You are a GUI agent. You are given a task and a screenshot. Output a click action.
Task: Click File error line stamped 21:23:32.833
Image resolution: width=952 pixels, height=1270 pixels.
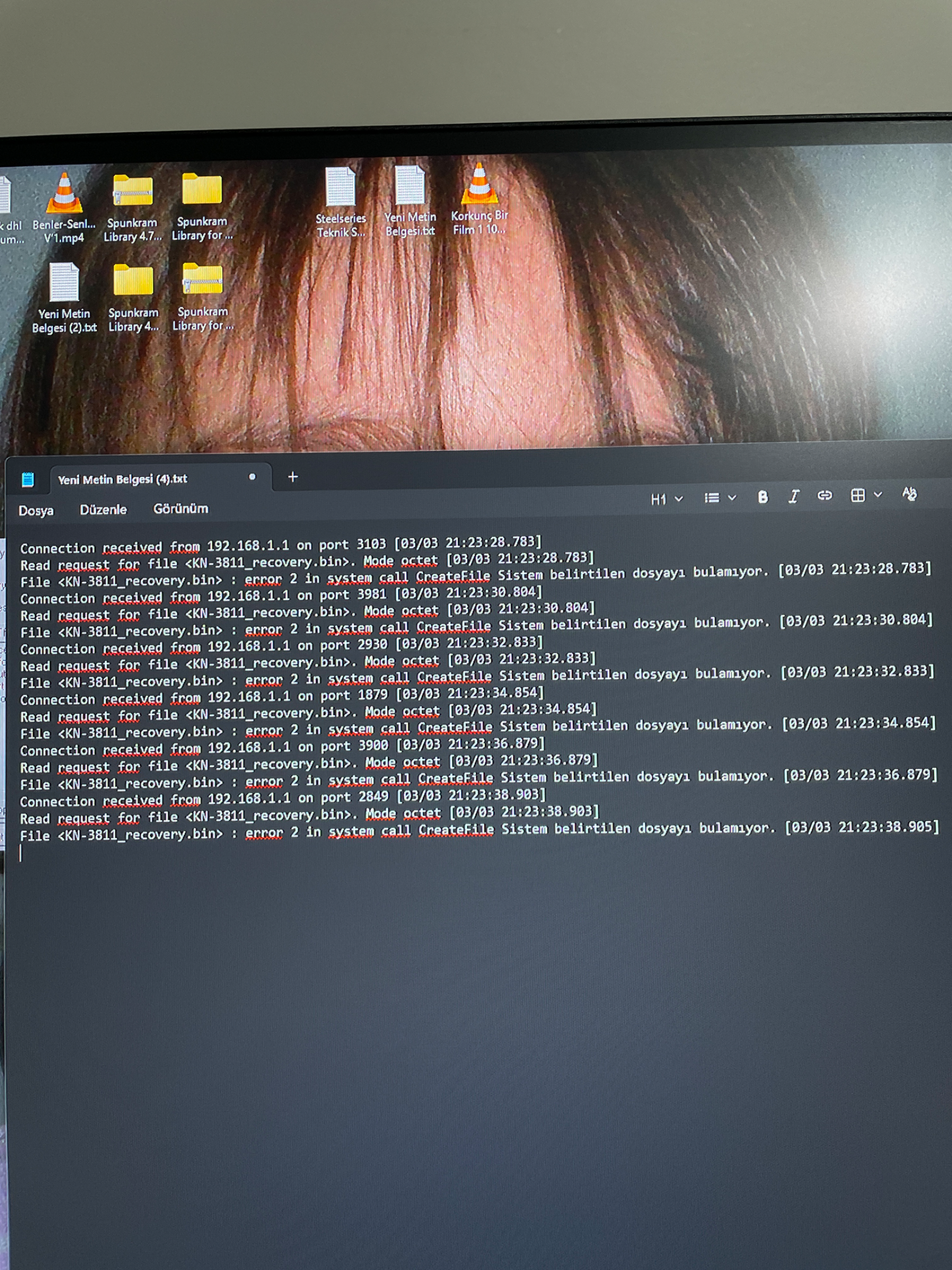(x=477, y=677)
